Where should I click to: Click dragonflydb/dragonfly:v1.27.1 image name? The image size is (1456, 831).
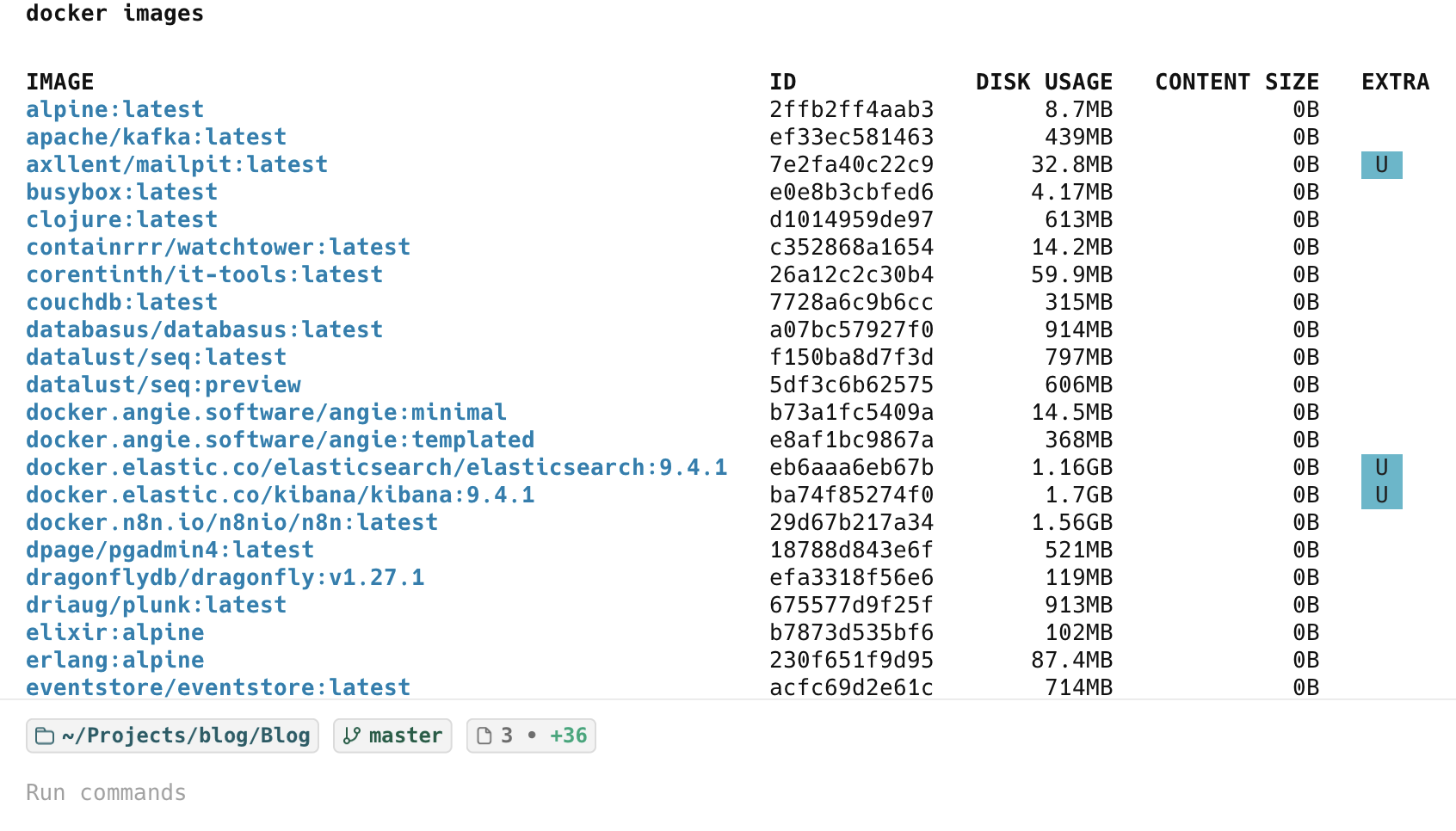(225, 578)
